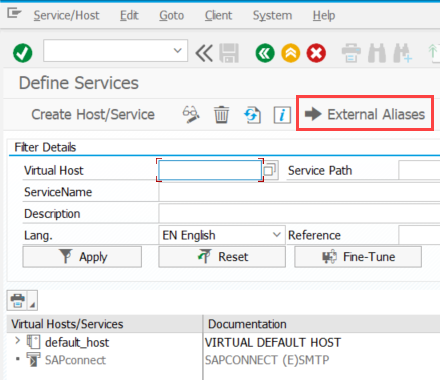Screen dimensions: 440x380
Task: Click the window menu icon at top-left
Action: coord(14,14)
